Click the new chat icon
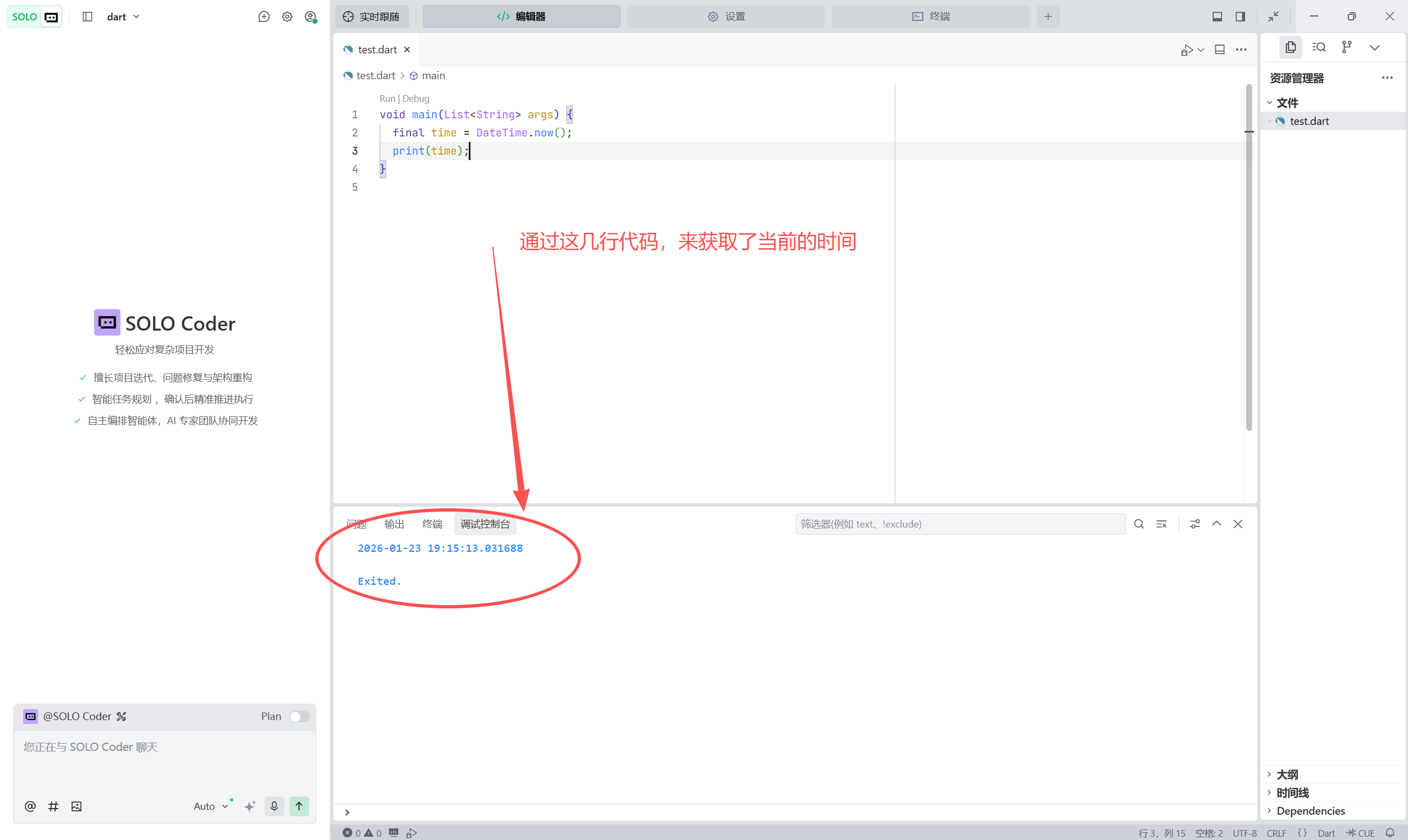Screen dimensions: 1408x840 [264, 17]
